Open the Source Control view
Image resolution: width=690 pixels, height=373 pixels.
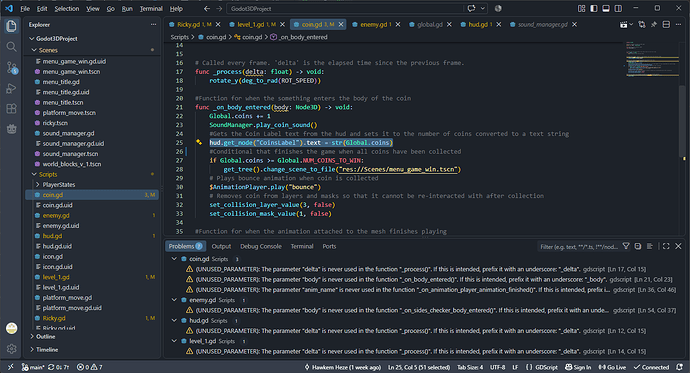pyautogui.click(x=11, y=67)
